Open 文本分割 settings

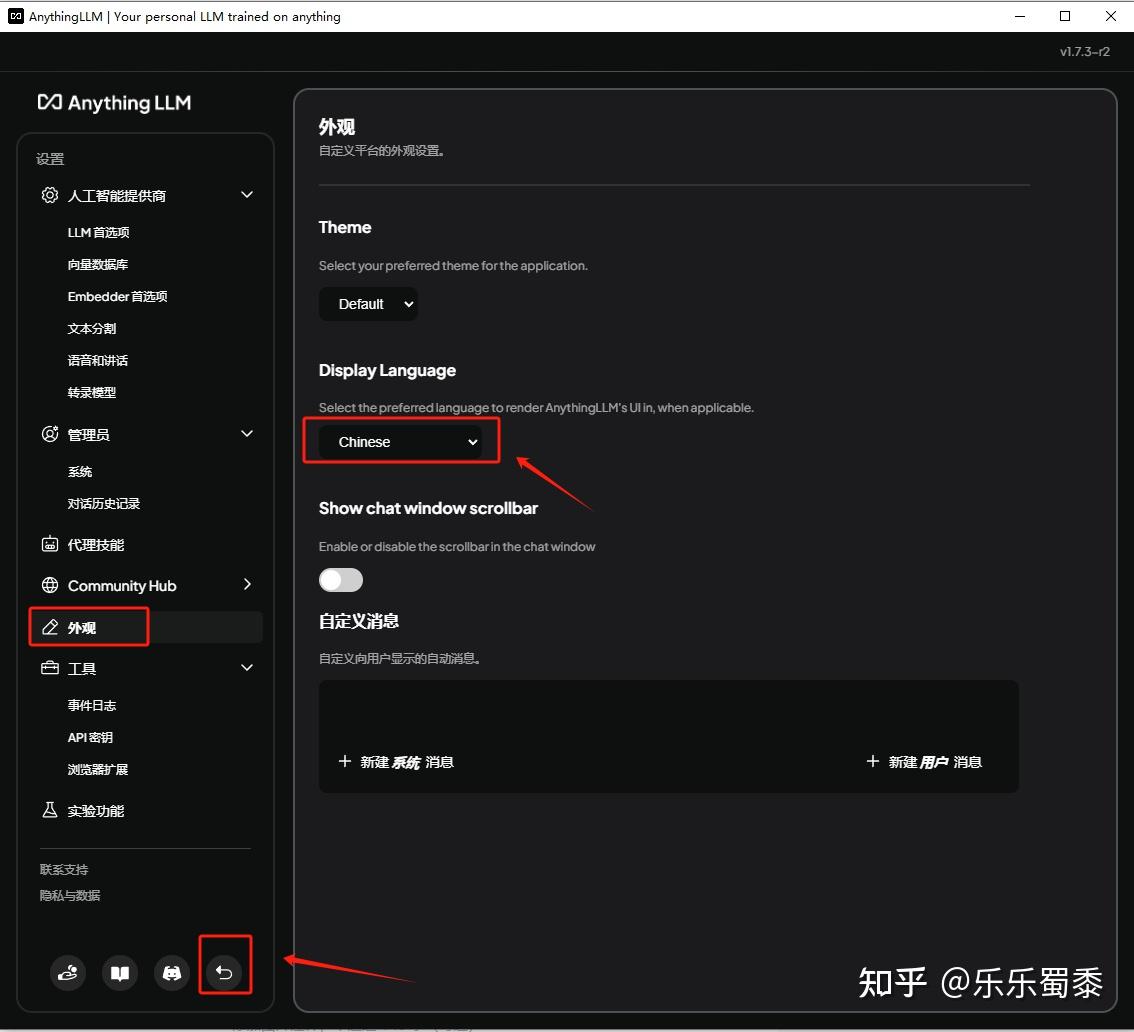click(x=92, y=328)
